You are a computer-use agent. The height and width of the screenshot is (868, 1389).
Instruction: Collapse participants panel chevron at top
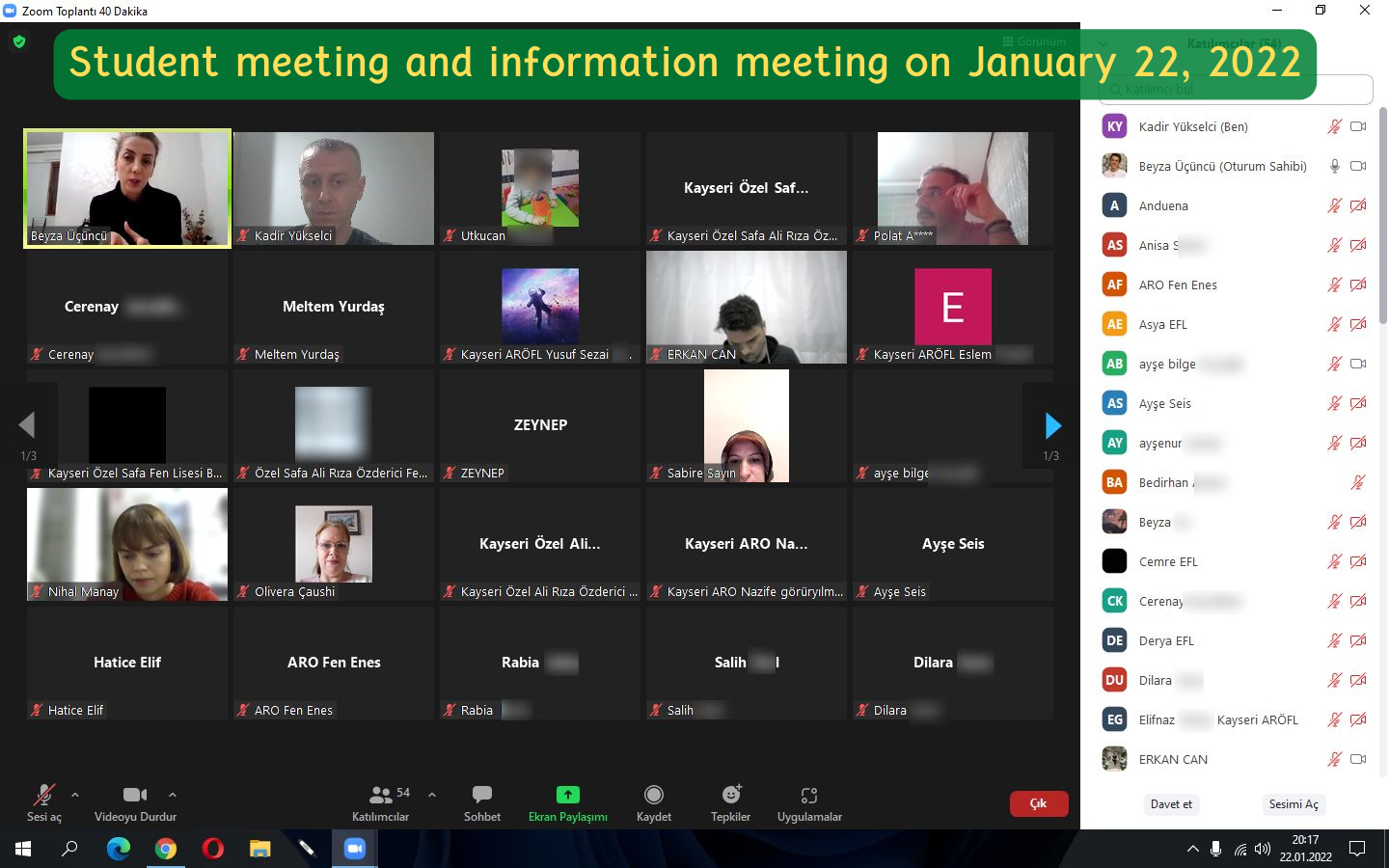[1103, 43]
